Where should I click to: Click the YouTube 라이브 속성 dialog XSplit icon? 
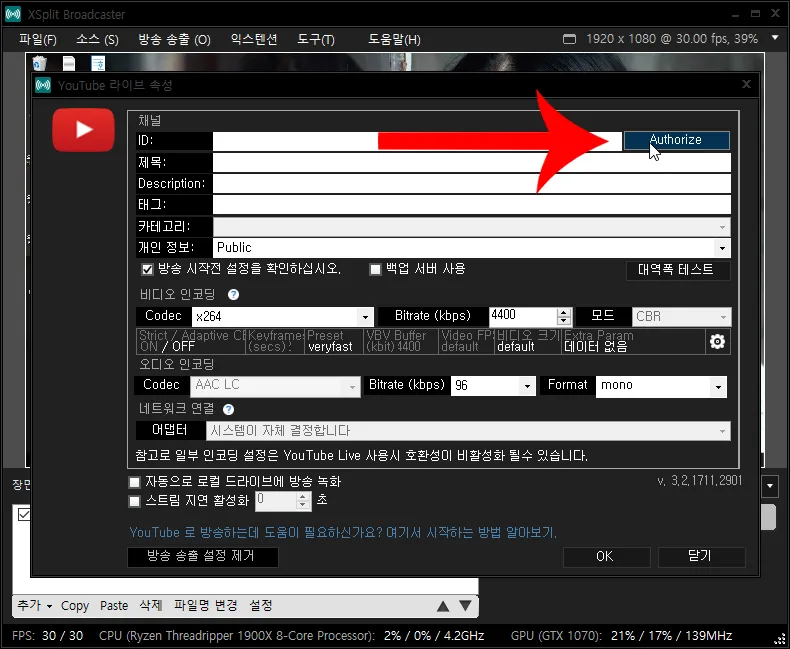coord(43,85)
